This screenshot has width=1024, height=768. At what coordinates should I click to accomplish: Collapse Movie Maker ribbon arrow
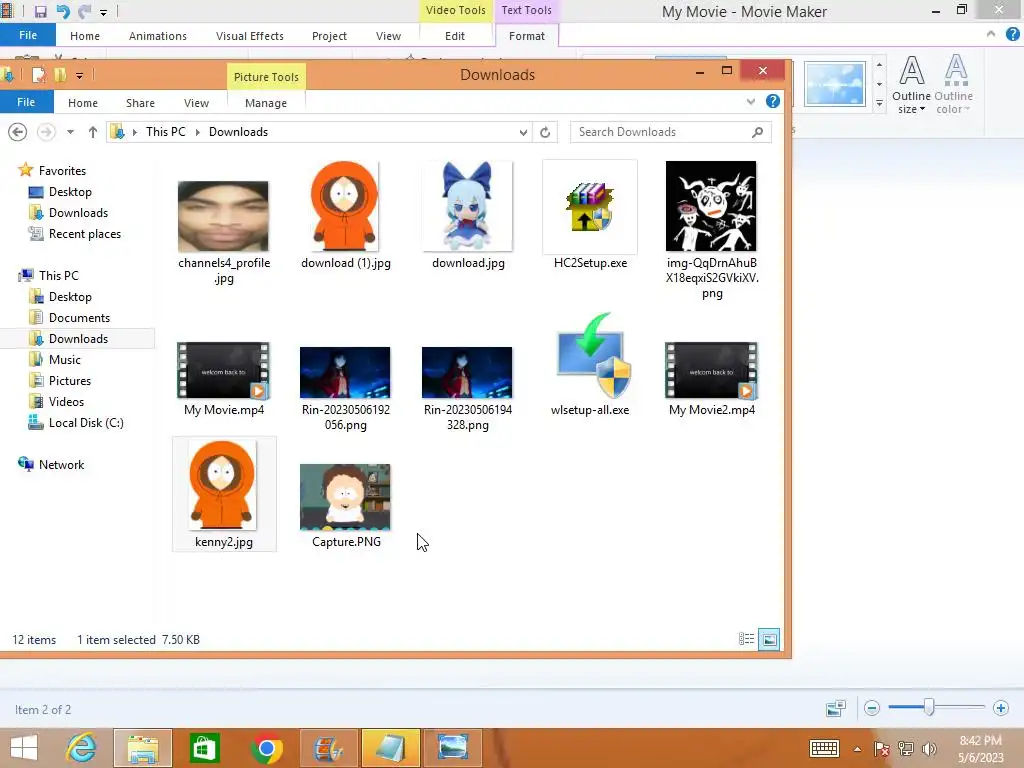point(991,34)
